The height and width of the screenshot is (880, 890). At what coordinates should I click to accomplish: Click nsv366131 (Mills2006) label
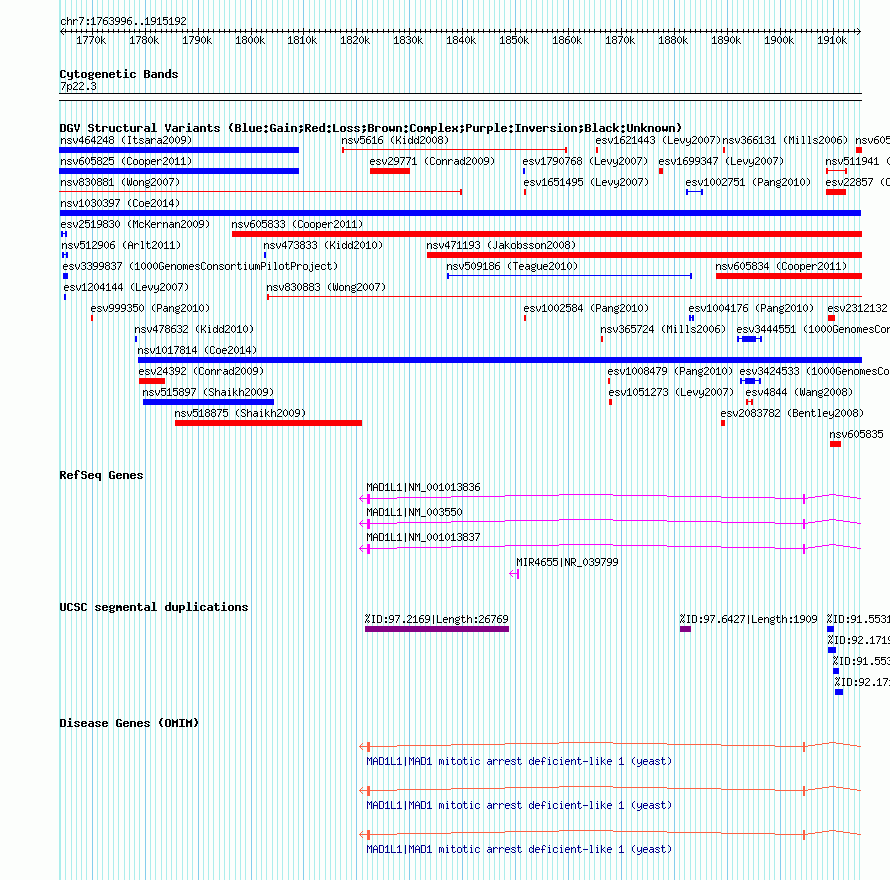785,140
